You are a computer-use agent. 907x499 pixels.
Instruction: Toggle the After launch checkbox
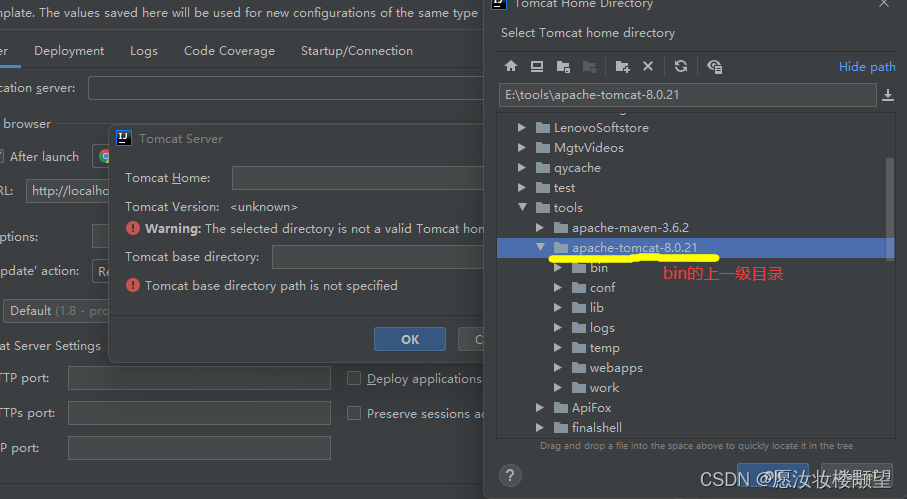pos(1,157)
